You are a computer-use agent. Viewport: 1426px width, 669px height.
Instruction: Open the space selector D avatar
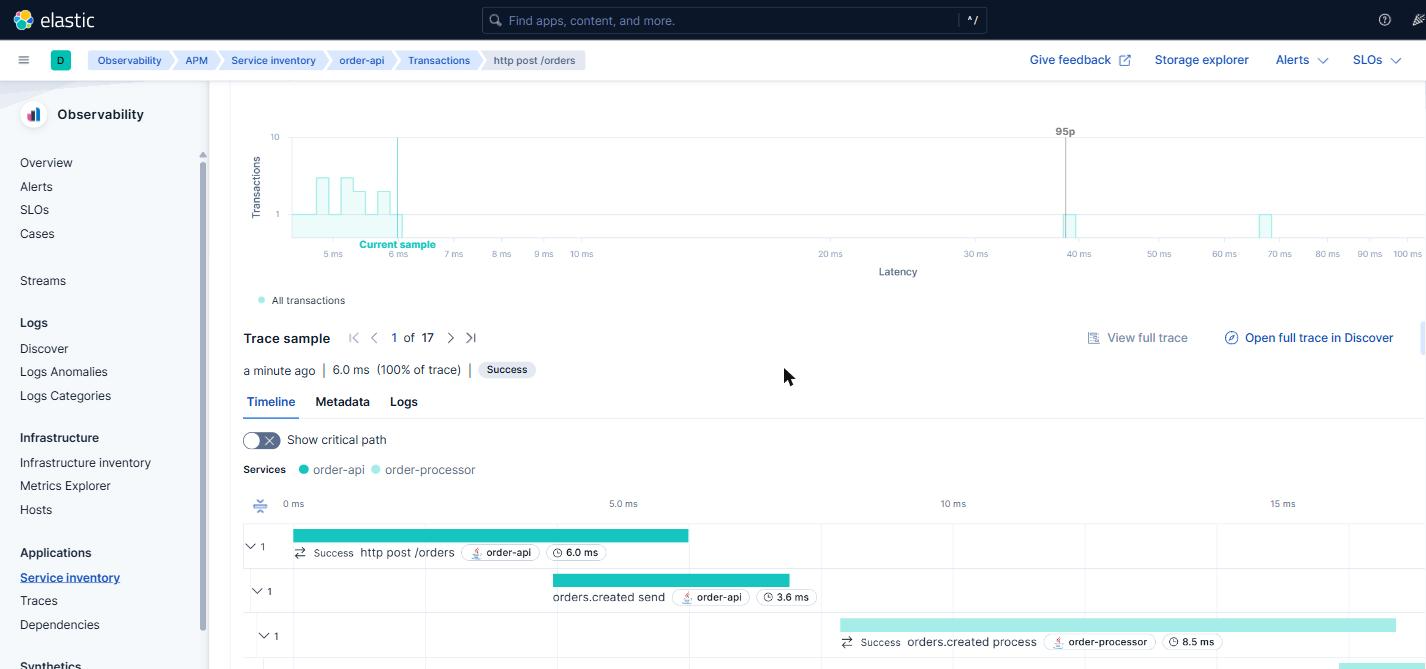point(61,60)
